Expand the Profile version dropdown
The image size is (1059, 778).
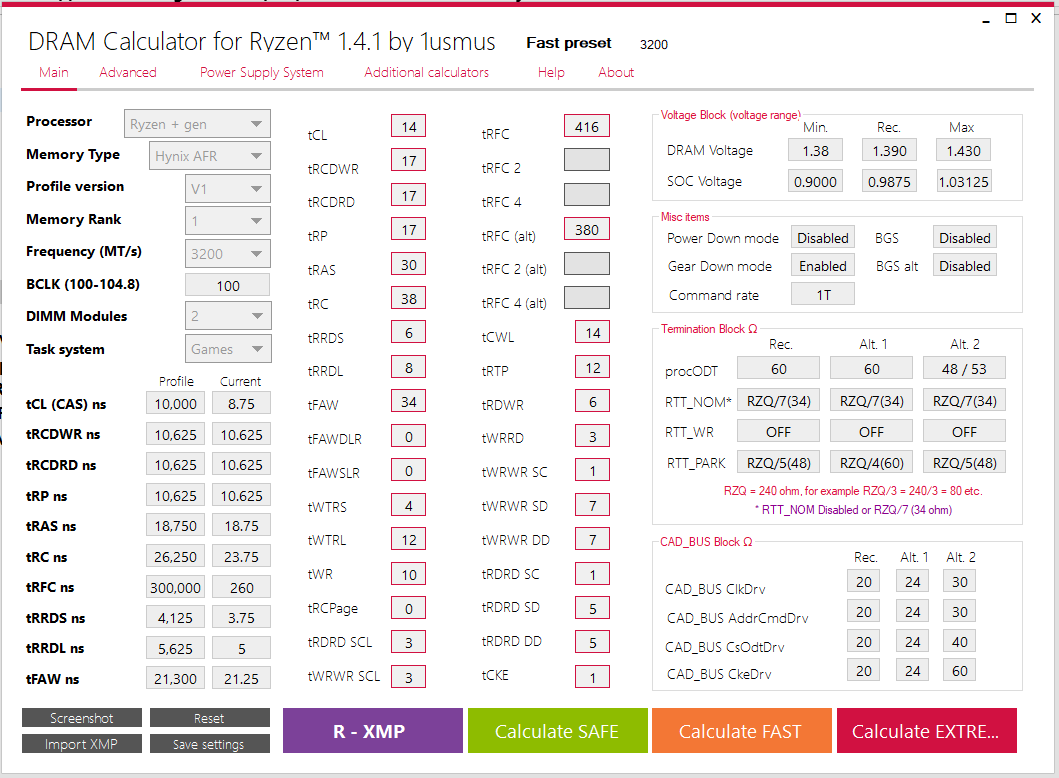(228, 188)
